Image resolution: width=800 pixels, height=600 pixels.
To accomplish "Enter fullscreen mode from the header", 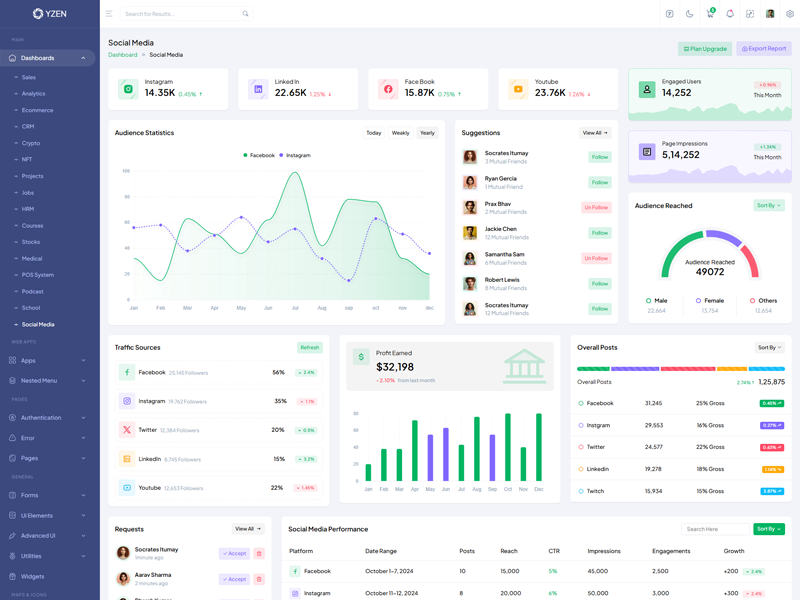I will tap(750, 14).
